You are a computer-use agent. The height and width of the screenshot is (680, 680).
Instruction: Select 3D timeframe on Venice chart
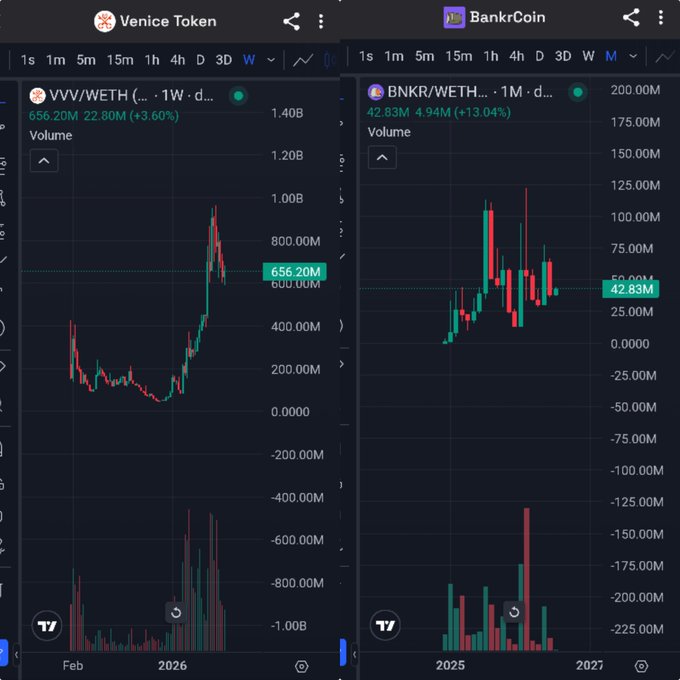[x=224, y=60]
